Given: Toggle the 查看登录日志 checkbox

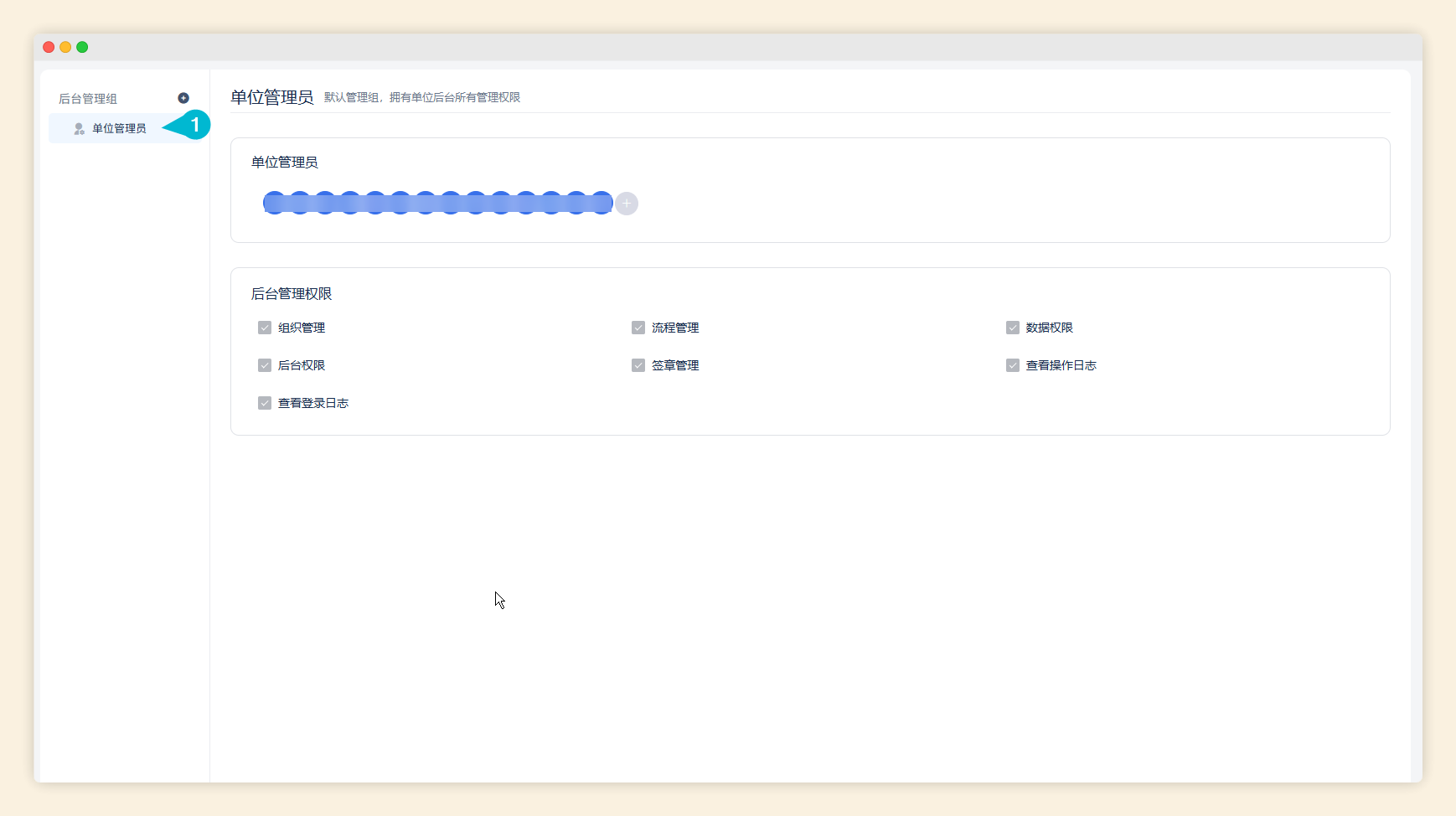Looking at the screenshot, I should pyautogui.click(x=265, y=403).
